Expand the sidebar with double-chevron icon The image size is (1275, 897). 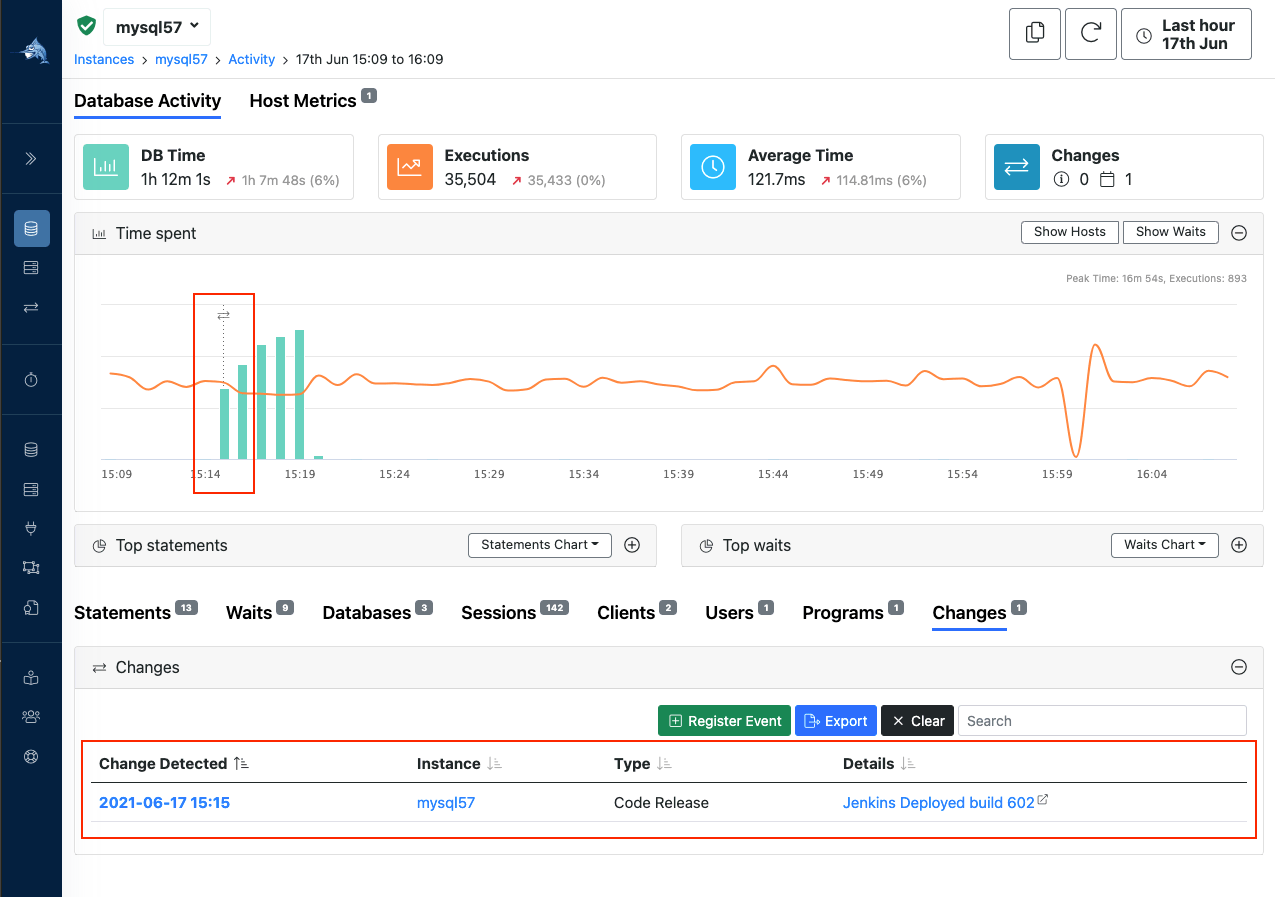click(x=31, y=159)
